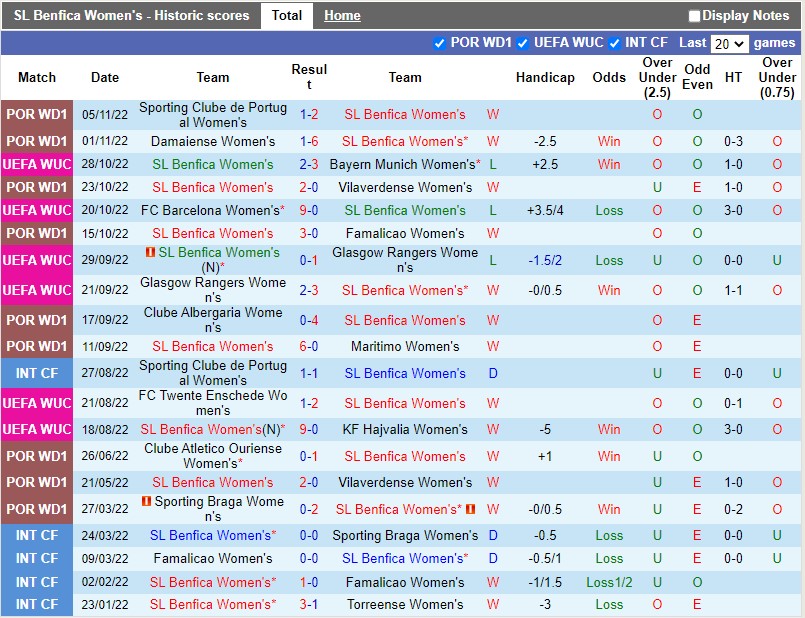Click date 20/10/22 in the table
The image size is (805, 618).
pos(105,210)
